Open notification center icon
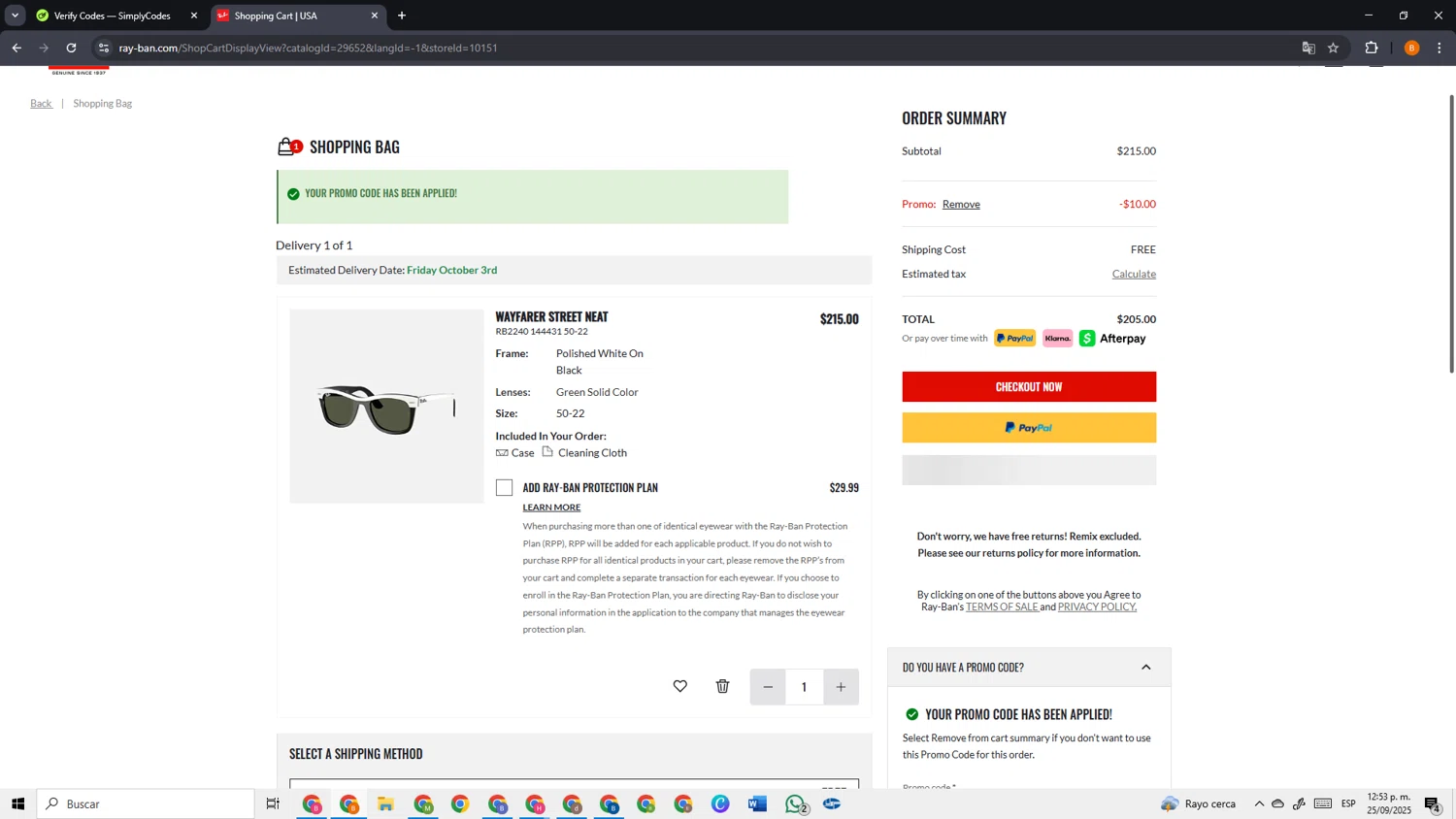The height and width of the screenshot is (819, 1456). (1433, 803)
